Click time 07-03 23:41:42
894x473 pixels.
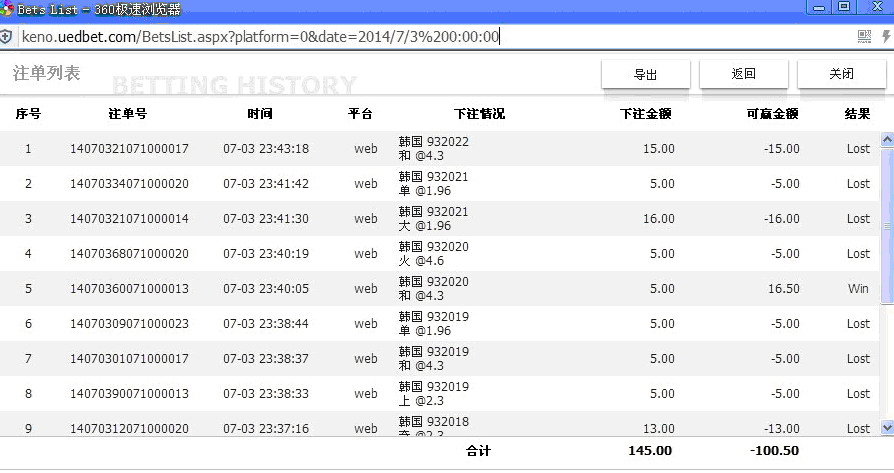pos(266,184)
